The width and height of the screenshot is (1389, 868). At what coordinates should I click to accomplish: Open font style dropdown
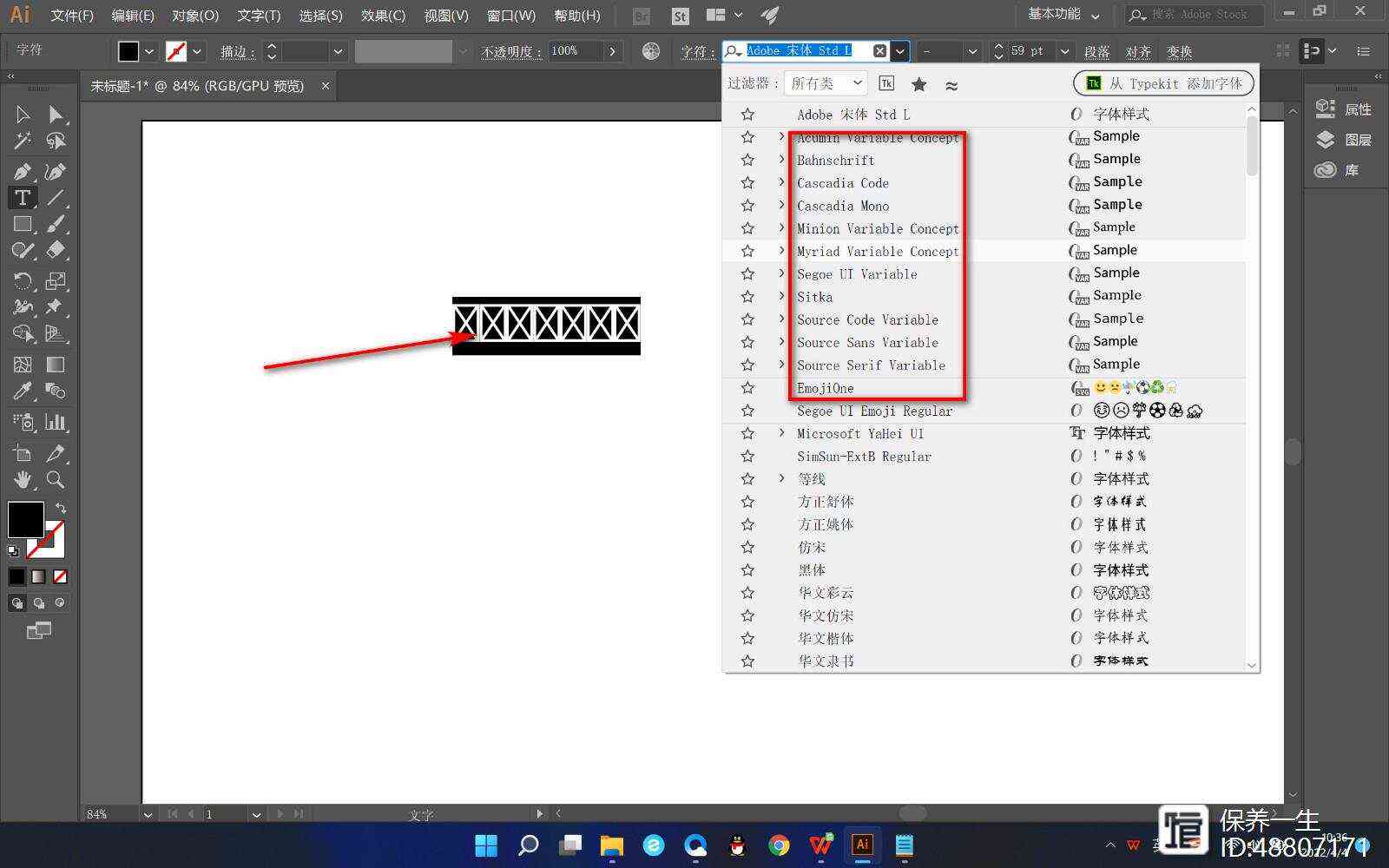click(972, 51)
